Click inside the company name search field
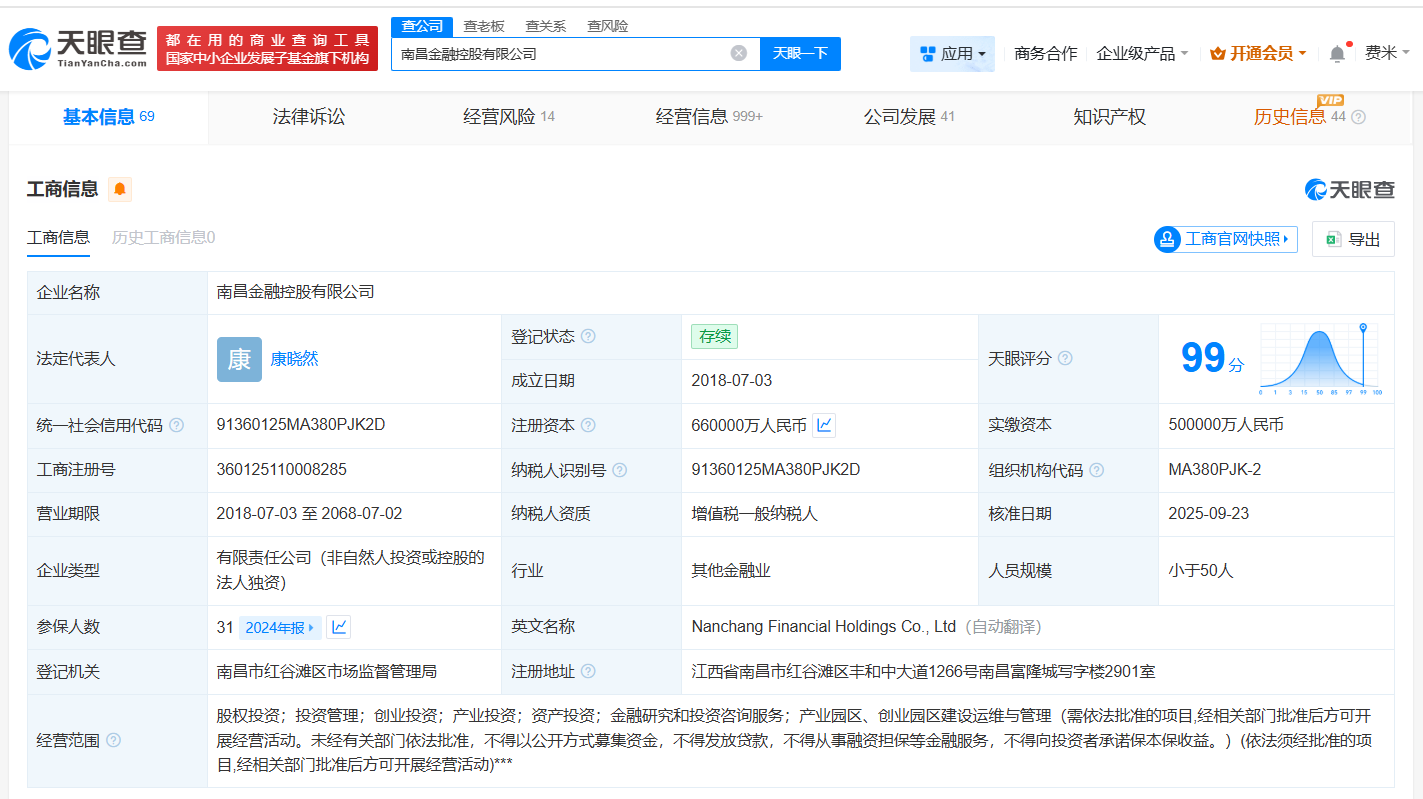Screen dimensions: 1423x799 pyautogui.click(x=560, y=53)
